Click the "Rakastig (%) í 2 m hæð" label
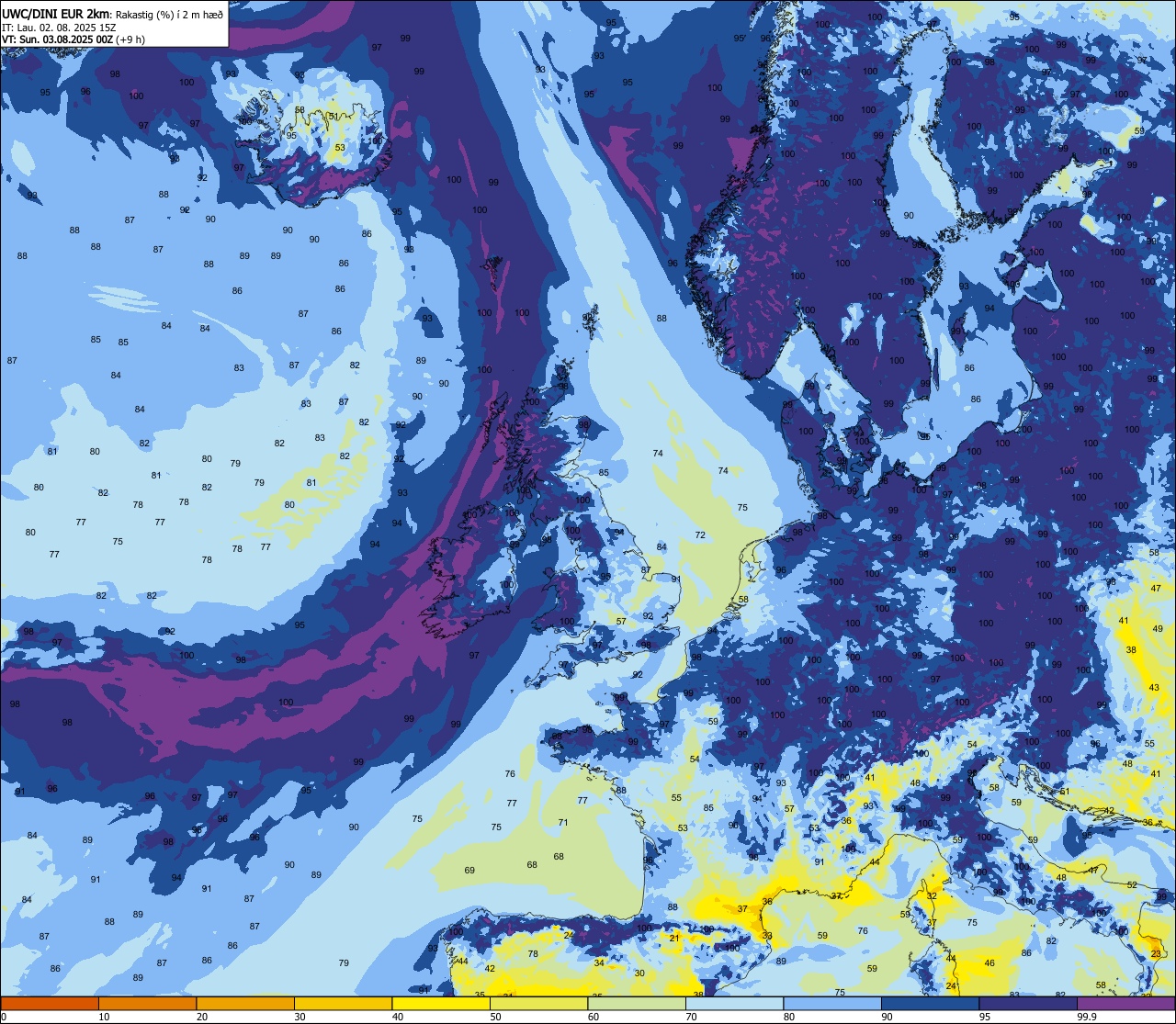 click(169, 15)
